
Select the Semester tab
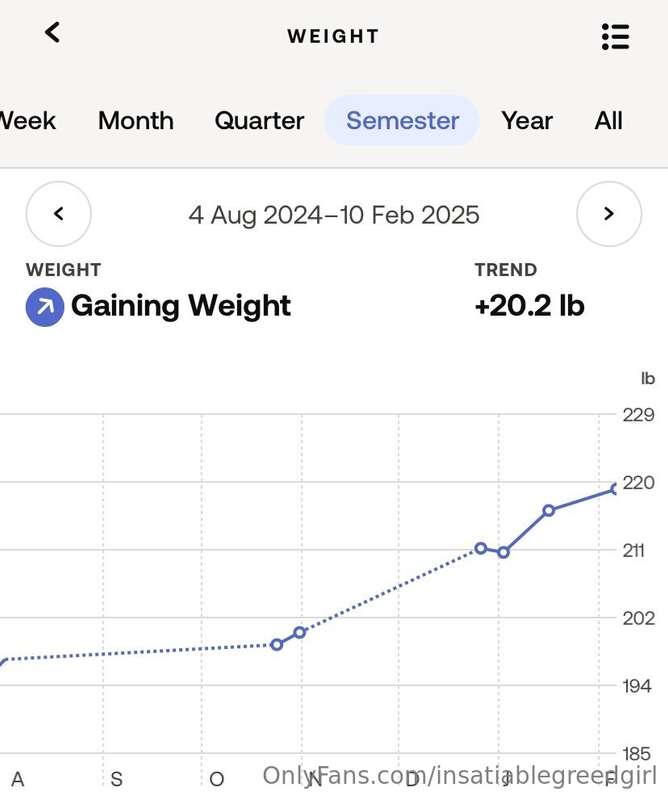402,121
